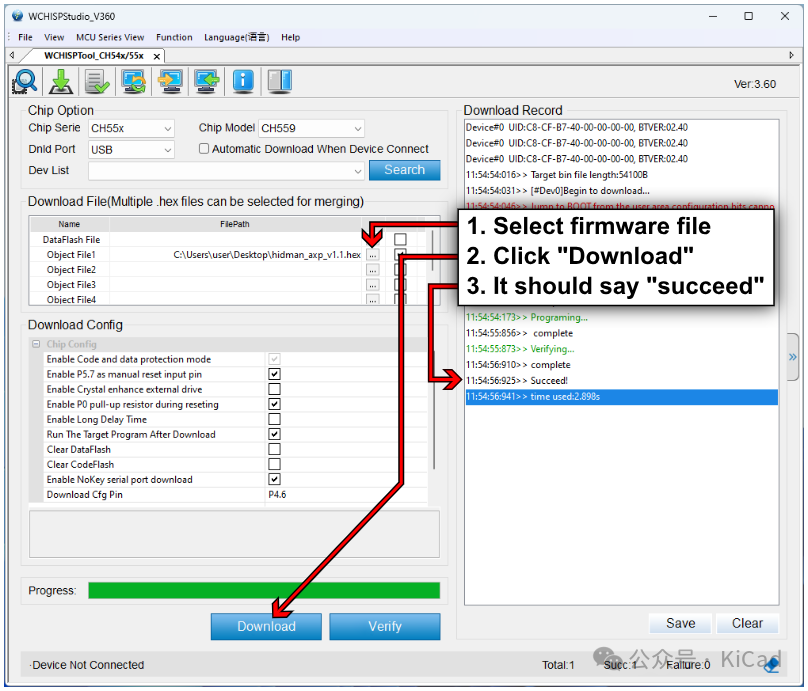Open the Function menu
This screenshot has height=691, width=808.
[x=174, y=37]
